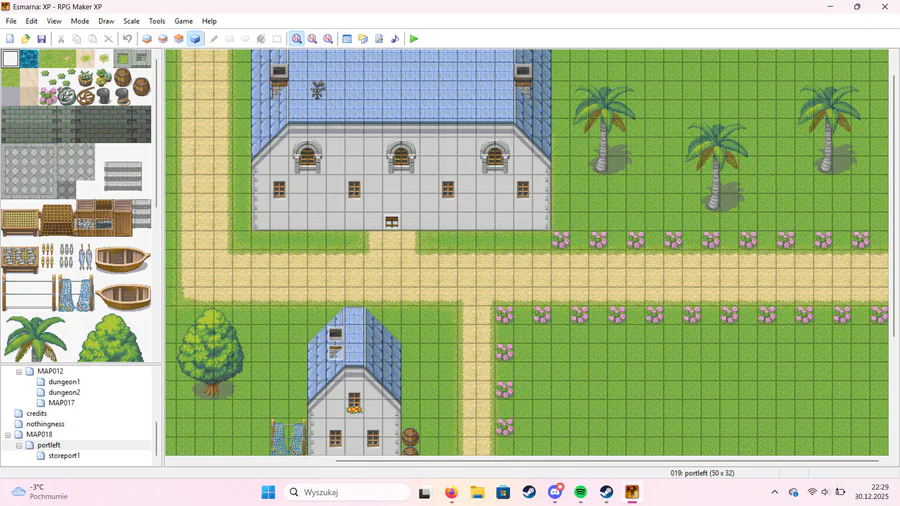Open Spotify from the taskbar
The image size is (900, 506).
[580, 492]
